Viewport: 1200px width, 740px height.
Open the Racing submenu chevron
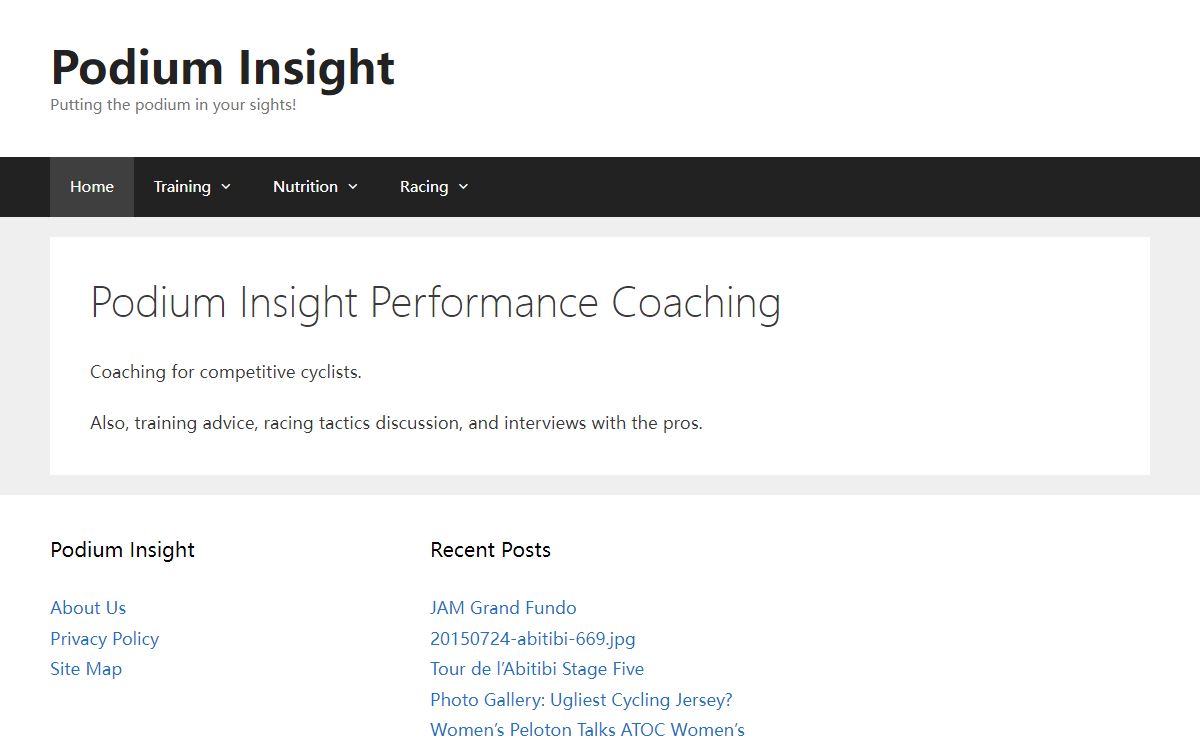(x=463, y=187)
